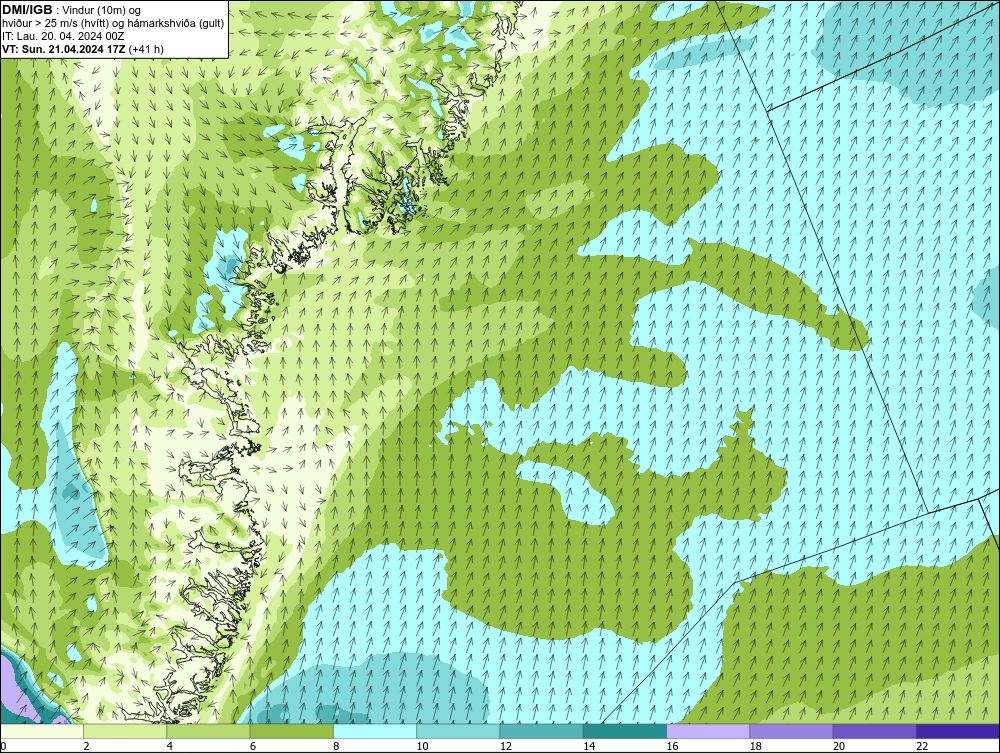This screenshot has height=753, width=1000.
Task: Click the legend scale value '16'
Action: pos(672,746)
